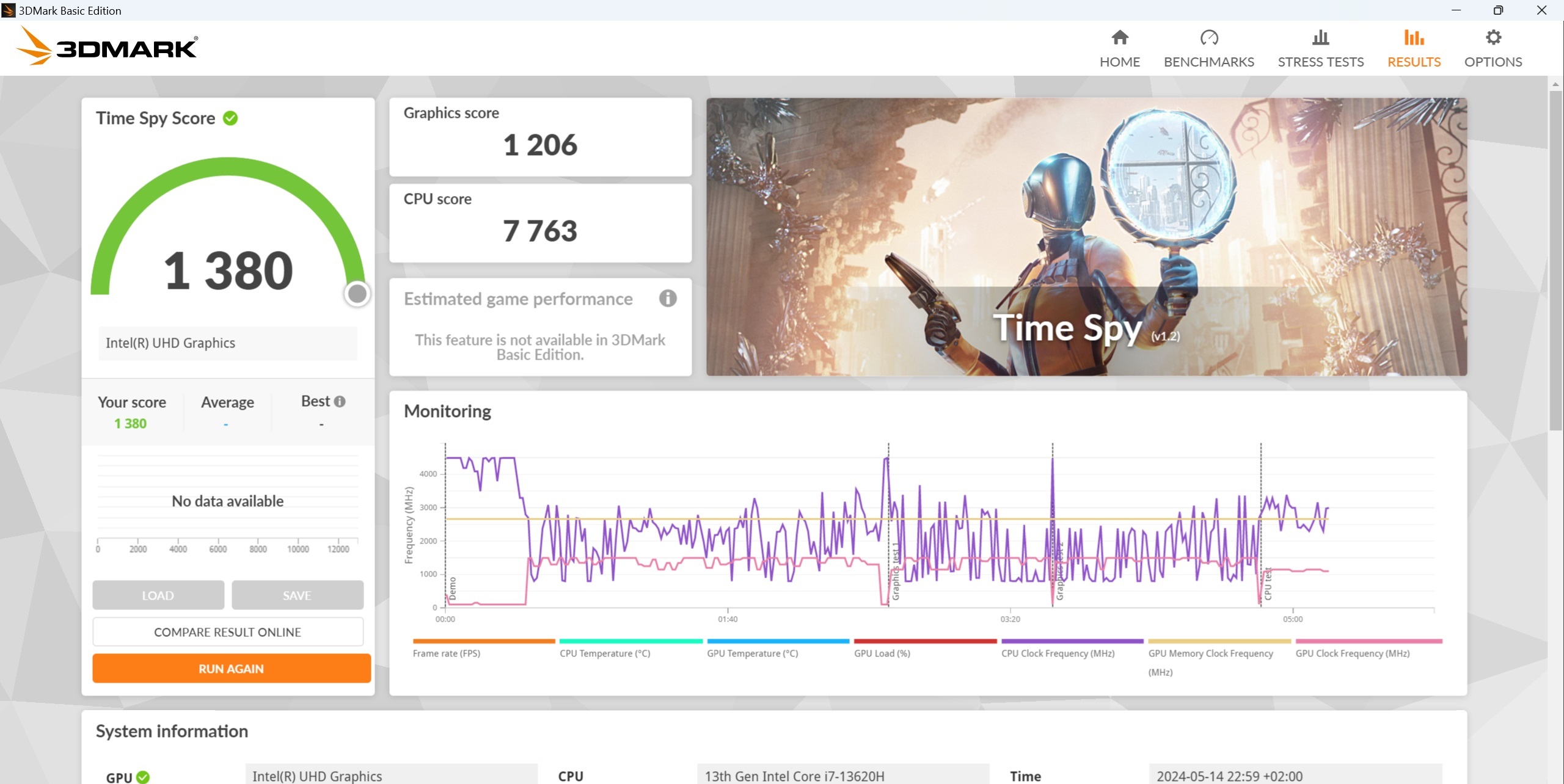The height and width of the screenshot is (784, 1564).
Task: Click the Estimated game performance title
Action: coord(518,299)
